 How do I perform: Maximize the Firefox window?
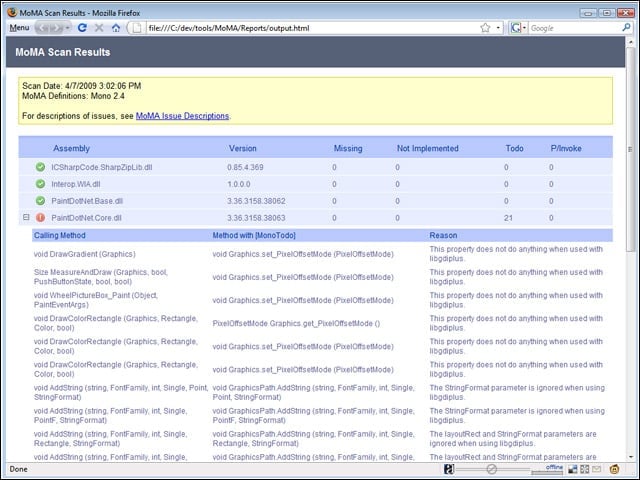point(607,13)
